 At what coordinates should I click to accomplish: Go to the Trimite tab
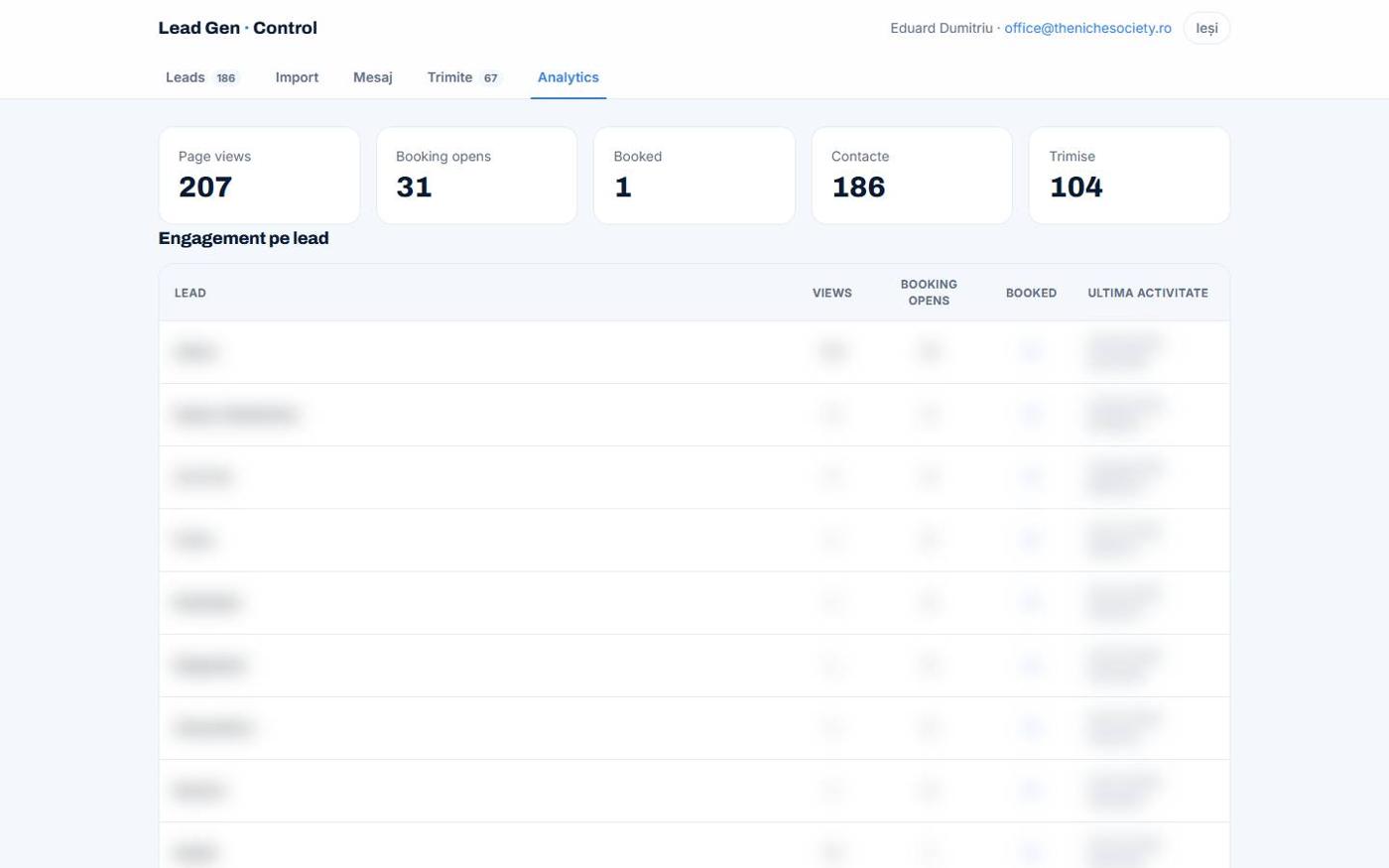pyautogui.click(x=465, y=77)
